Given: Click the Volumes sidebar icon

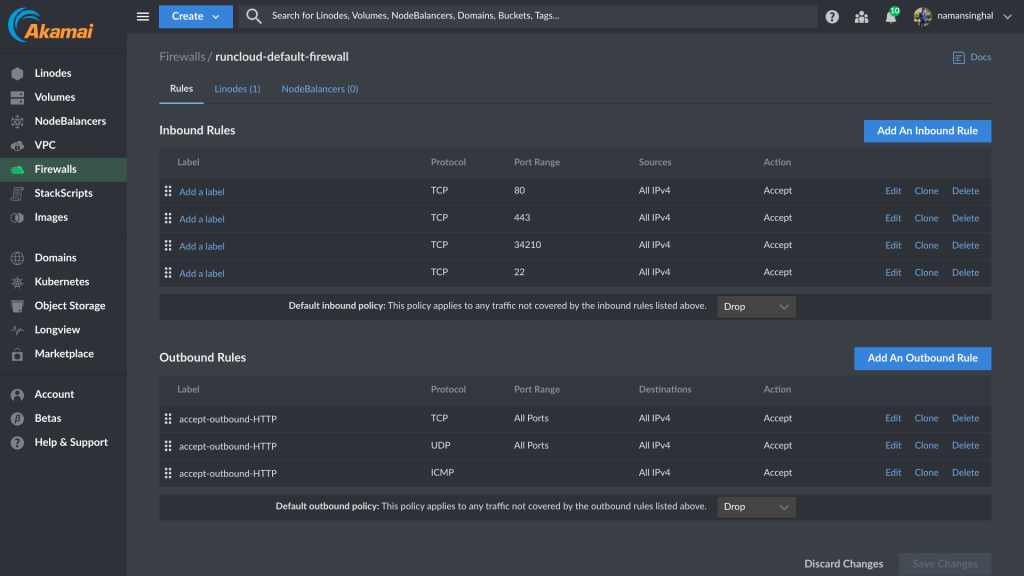Looking at the screenshot, I should click(x=18, y=97).
